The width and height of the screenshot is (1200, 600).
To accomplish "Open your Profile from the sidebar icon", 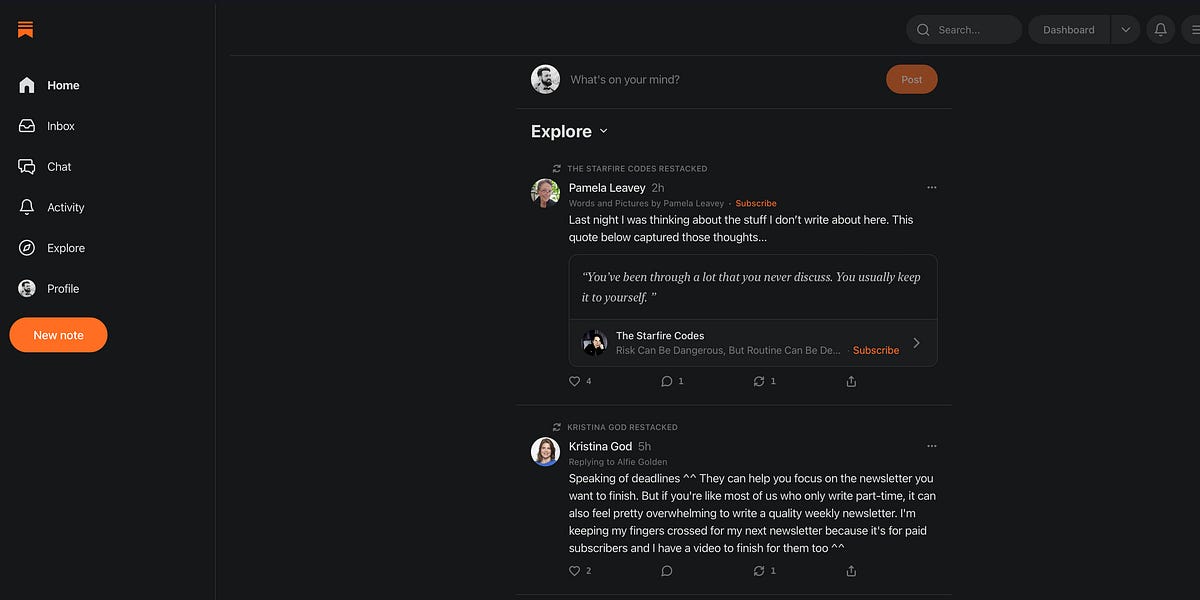I will point(27,288).
